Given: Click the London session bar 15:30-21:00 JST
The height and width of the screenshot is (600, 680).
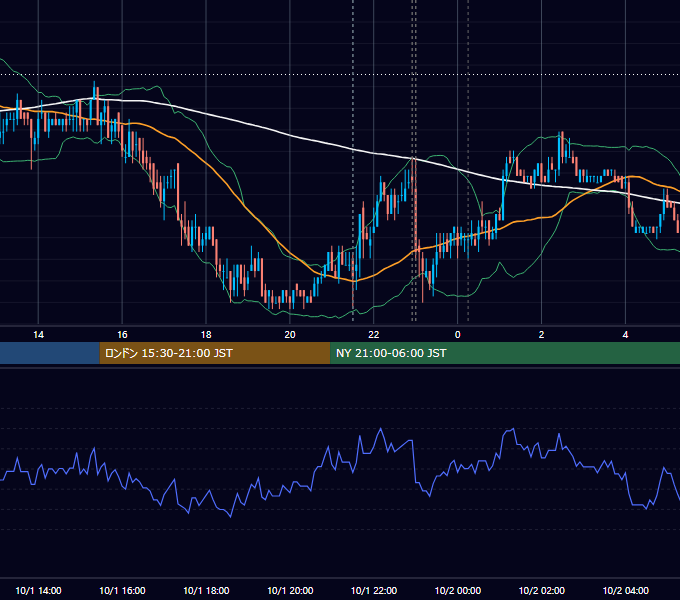Looking at the screenshot, I should tap(215, 353).
